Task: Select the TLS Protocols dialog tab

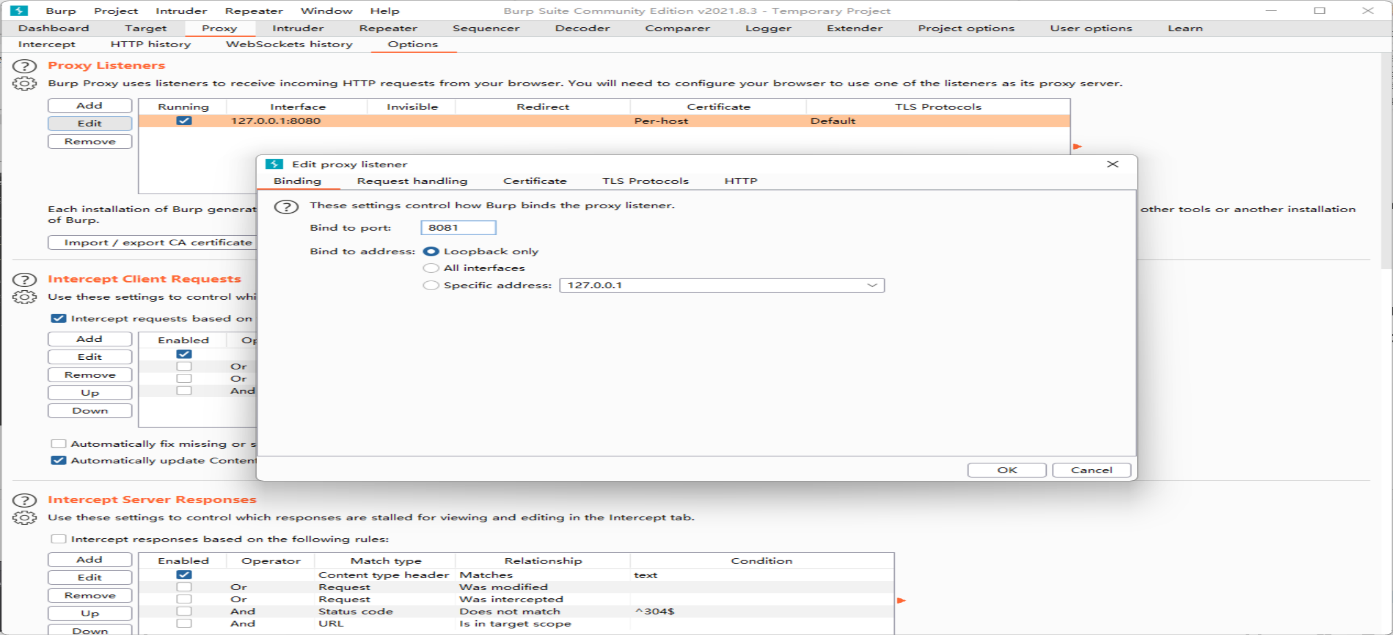Action: tap(645, 181)
